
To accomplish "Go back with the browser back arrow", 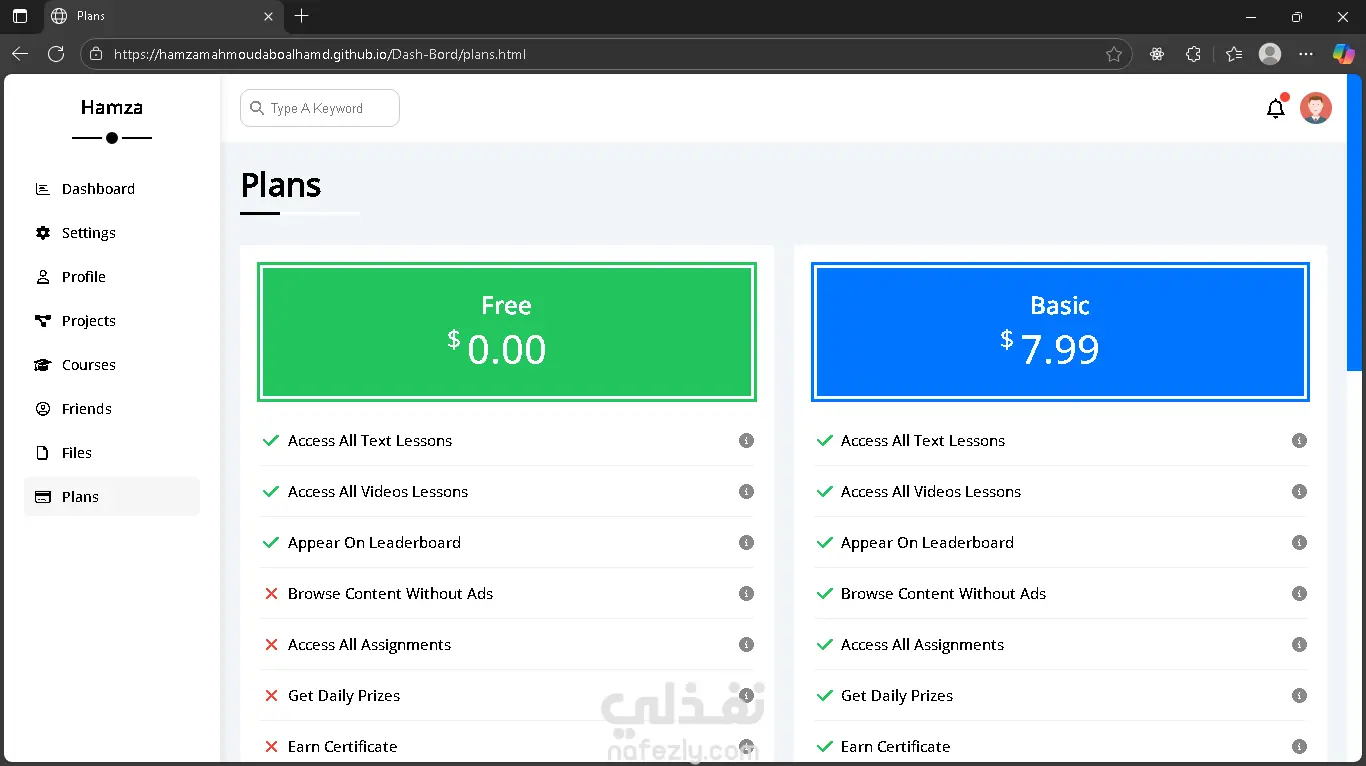I will (x=20, y=54).
